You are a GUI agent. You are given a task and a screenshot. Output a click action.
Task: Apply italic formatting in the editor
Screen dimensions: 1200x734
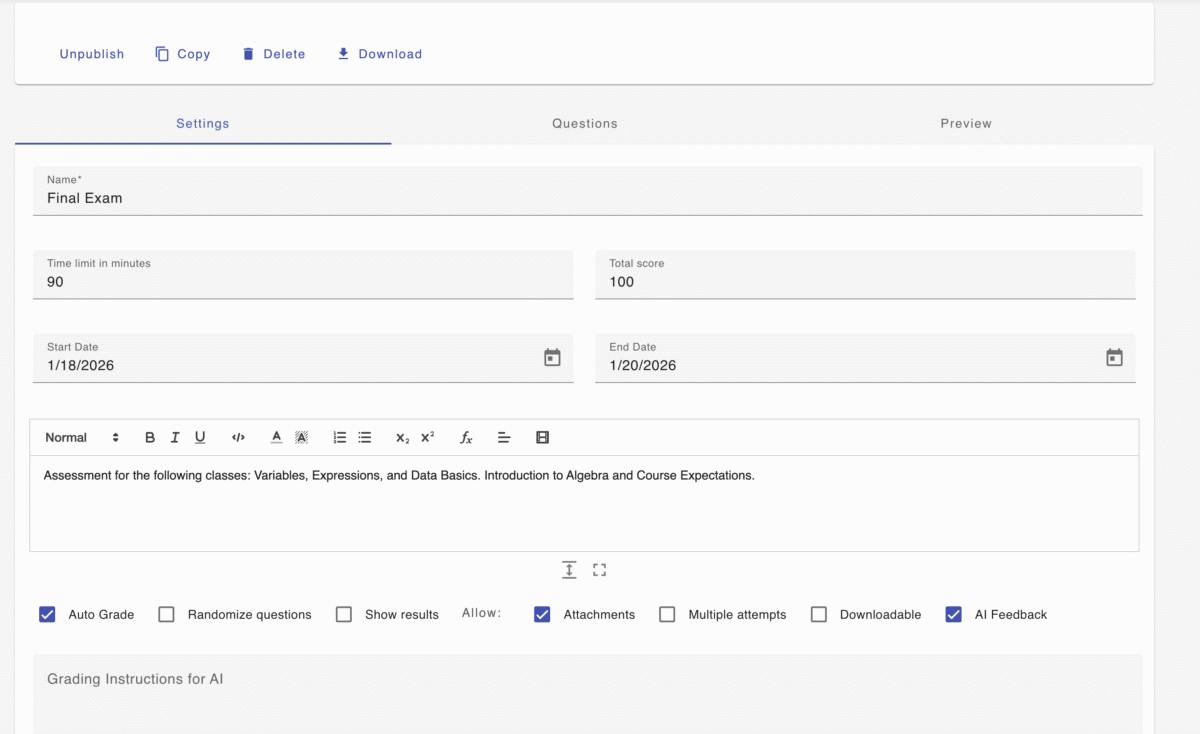[x=175, y=438]
